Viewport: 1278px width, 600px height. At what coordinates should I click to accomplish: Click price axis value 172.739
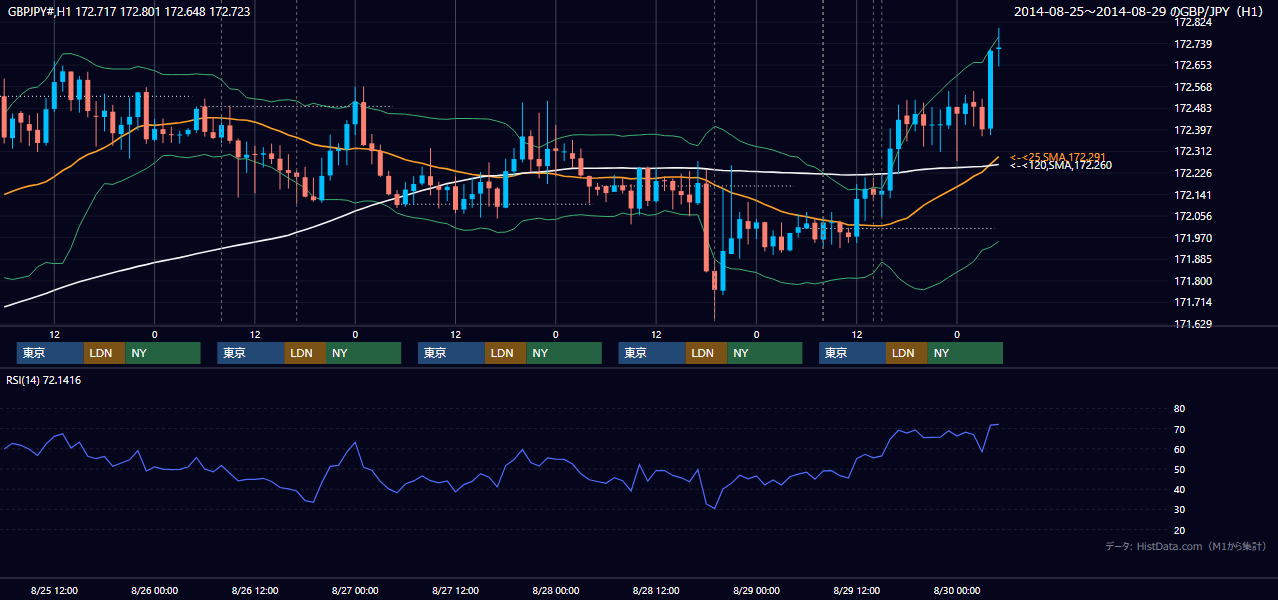point(1193,44)
